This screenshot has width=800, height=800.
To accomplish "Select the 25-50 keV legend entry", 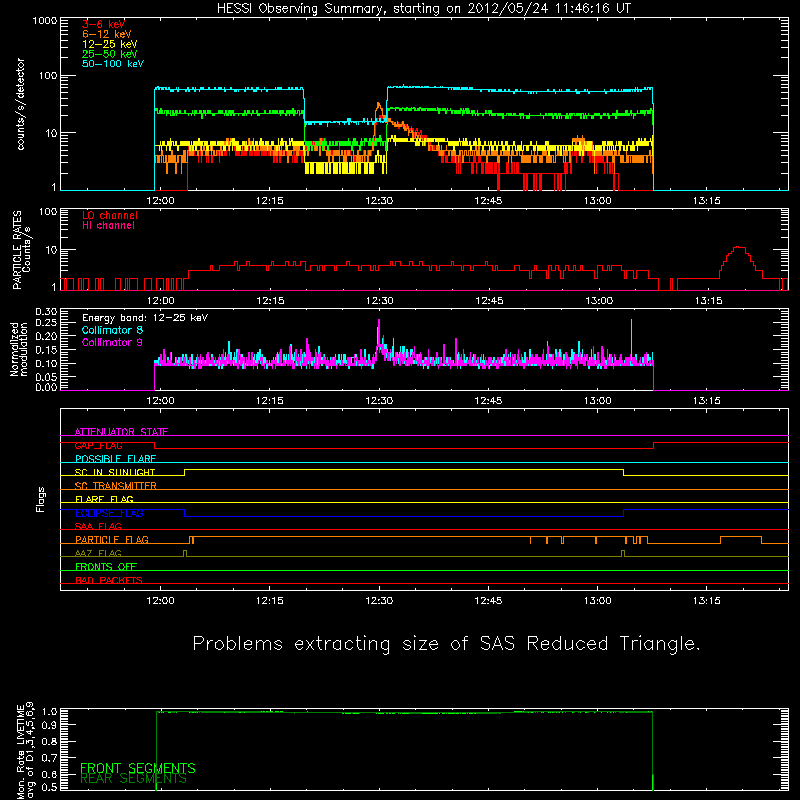I will [109, 54].
